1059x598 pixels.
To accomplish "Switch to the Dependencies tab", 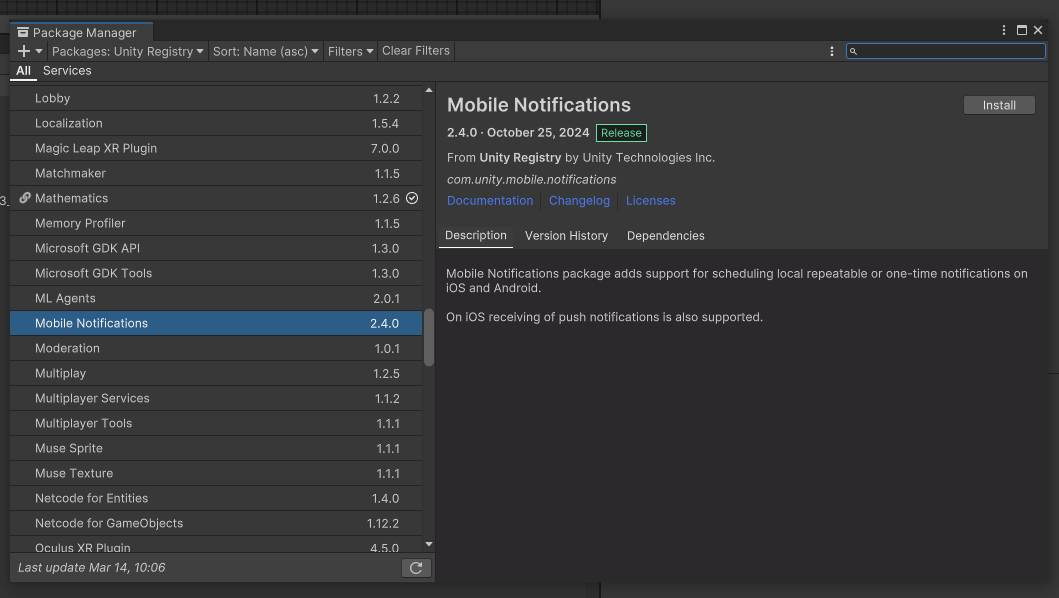I will (x=665, y=236).
